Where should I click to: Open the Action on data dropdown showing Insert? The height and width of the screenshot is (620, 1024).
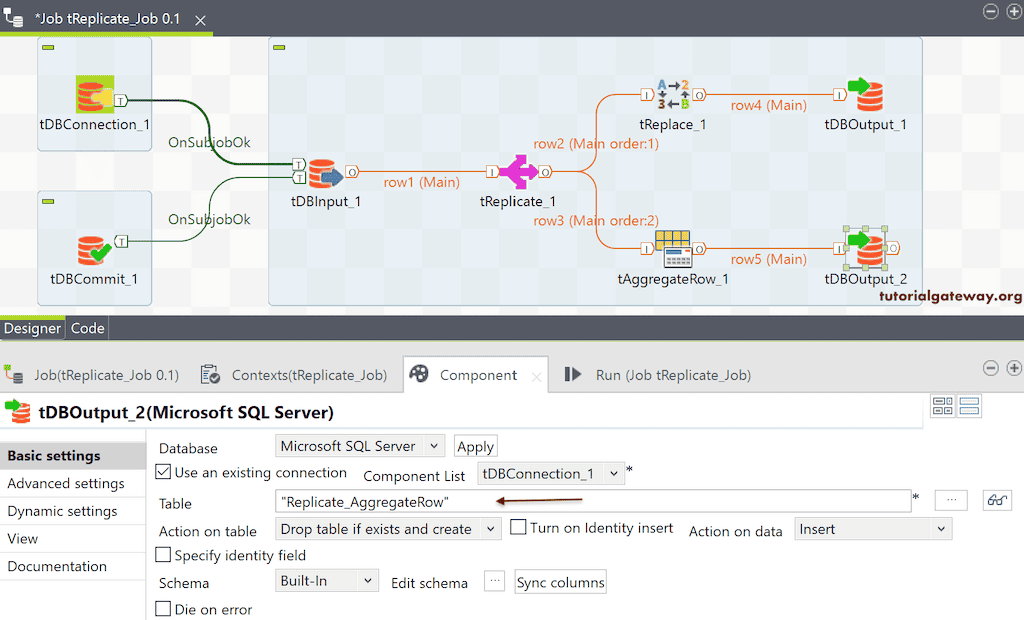pyautogui.click(x=872, y=529)
